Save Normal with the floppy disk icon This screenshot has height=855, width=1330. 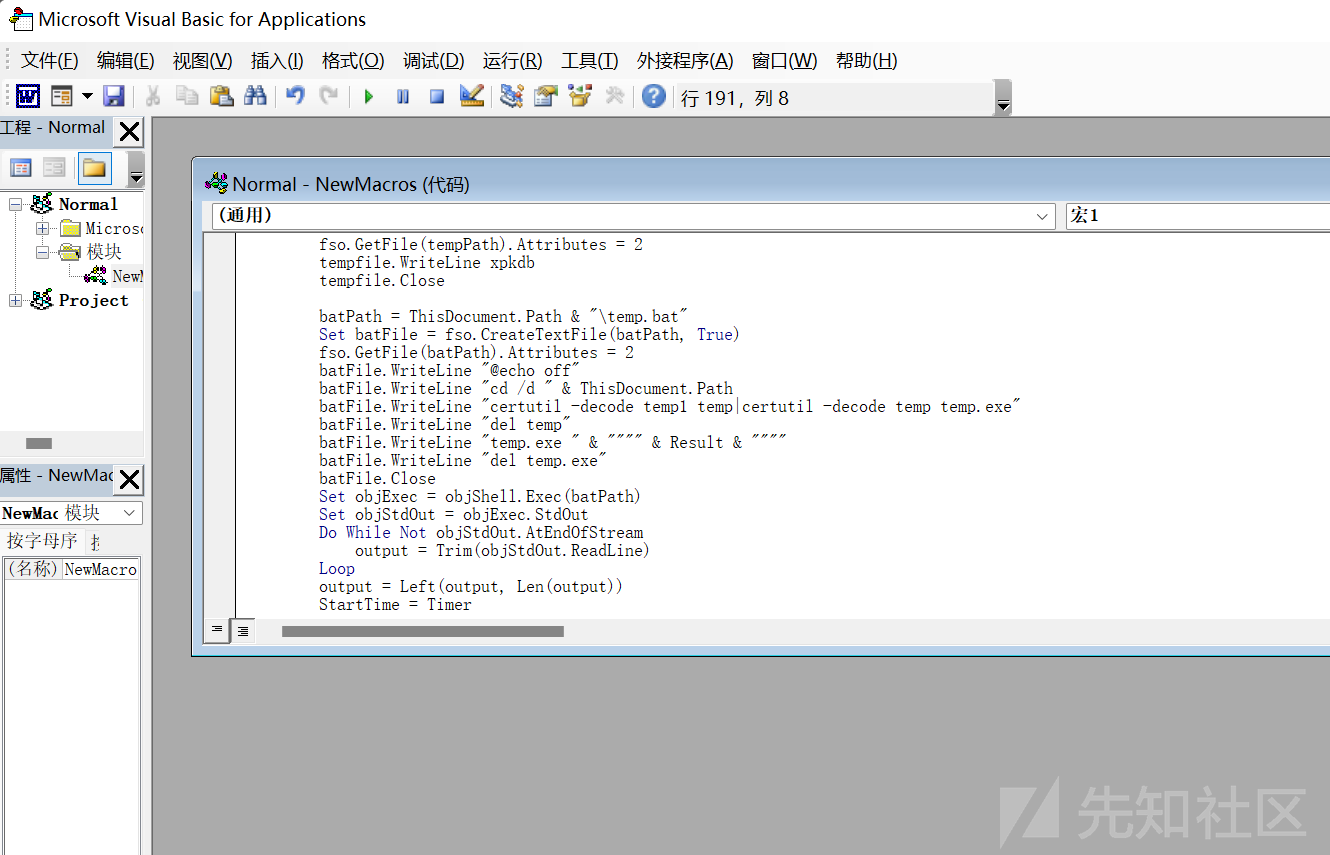[x=113, y=96]
